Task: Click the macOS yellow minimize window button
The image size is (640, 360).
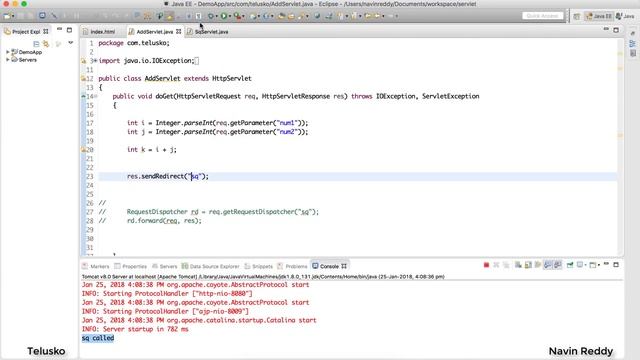Action: tap(15, 4)
